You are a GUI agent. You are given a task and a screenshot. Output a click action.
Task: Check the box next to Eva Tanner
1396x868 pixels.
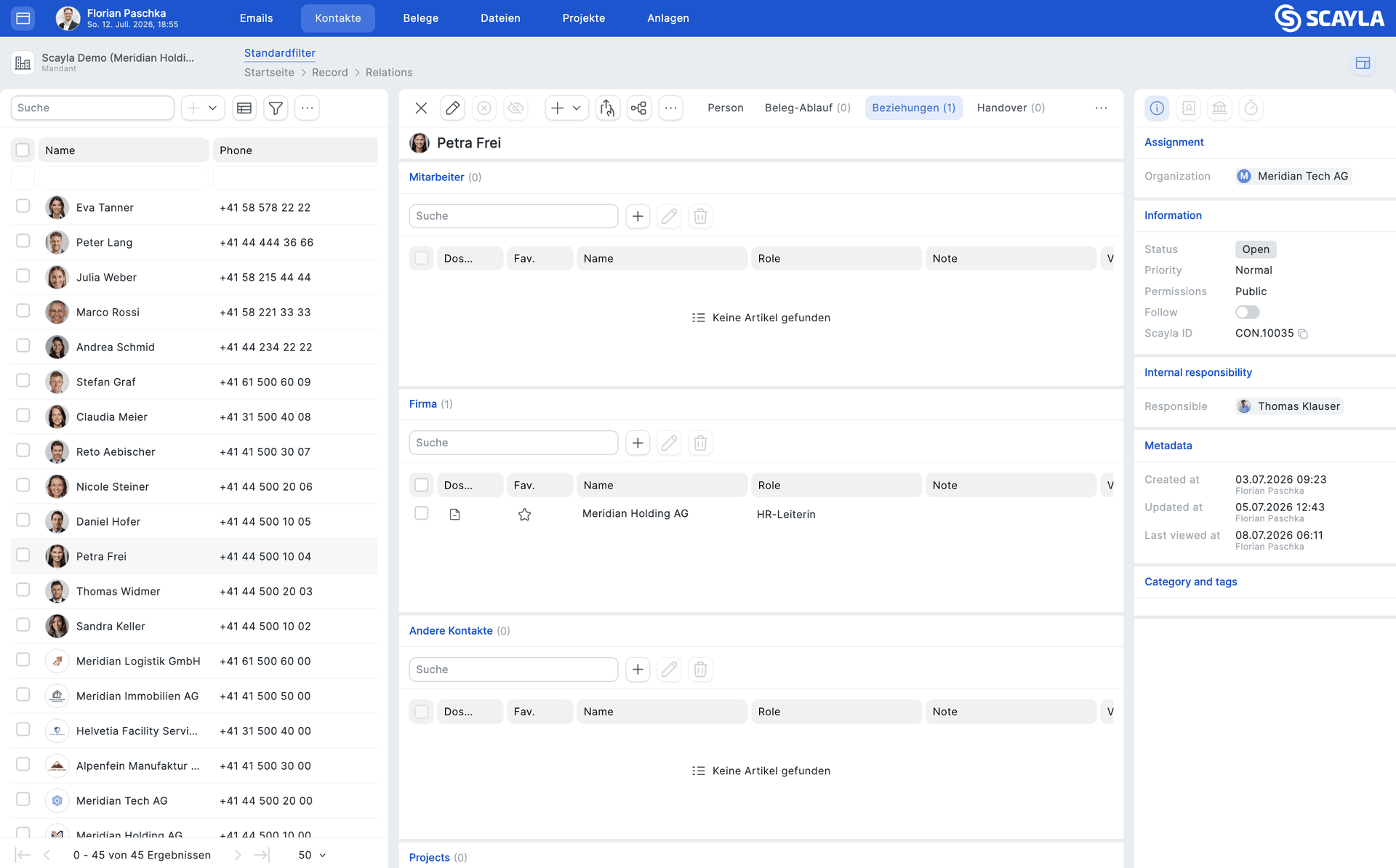tap(23, 206)
